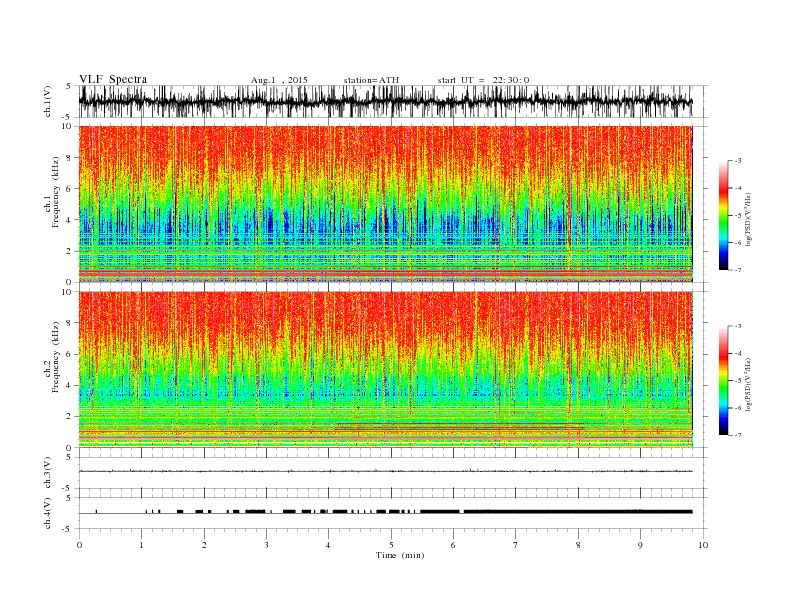
Task: Click the ch.1 spectrogram image
Action: click(386, 204)
